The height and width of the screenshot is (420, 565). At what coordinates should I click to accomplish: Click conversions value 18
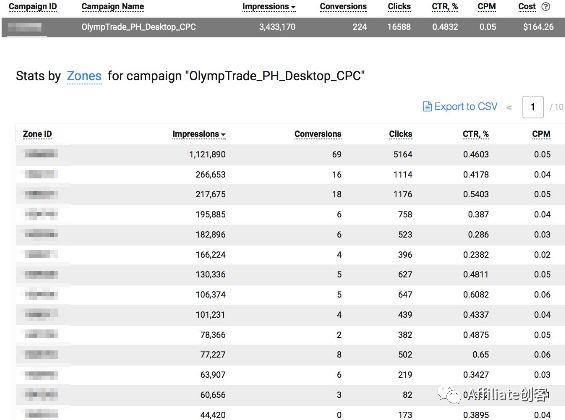pyautogui.click(x=337, y=195)
